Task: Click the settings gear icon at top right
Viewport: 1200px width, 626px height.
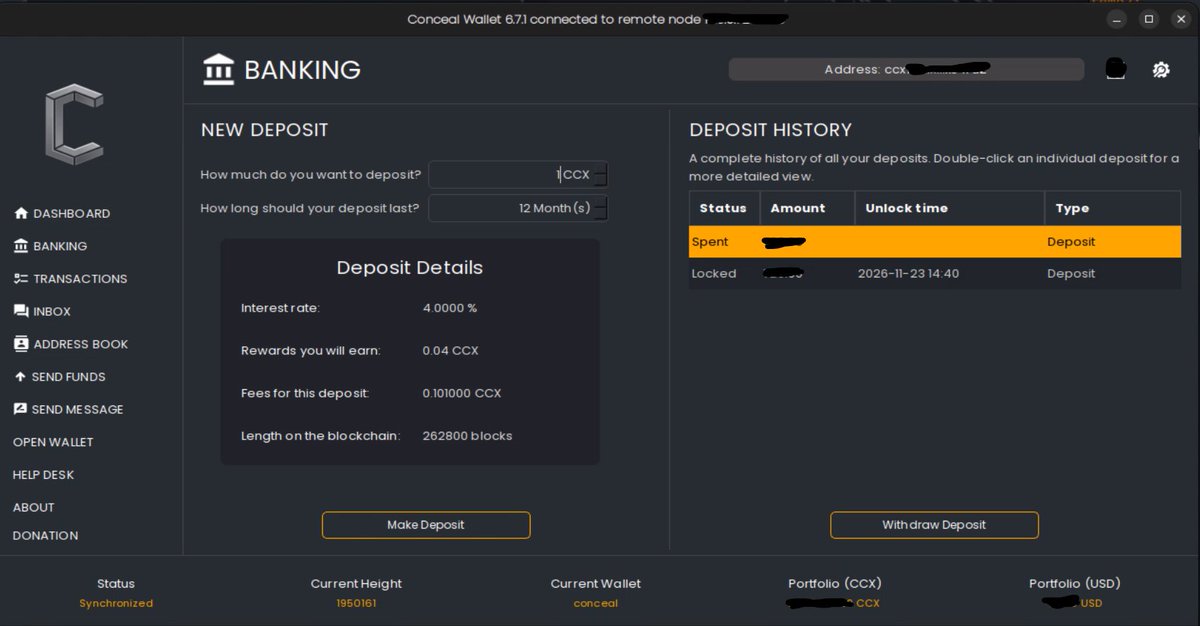Action: click(1161, 69)
